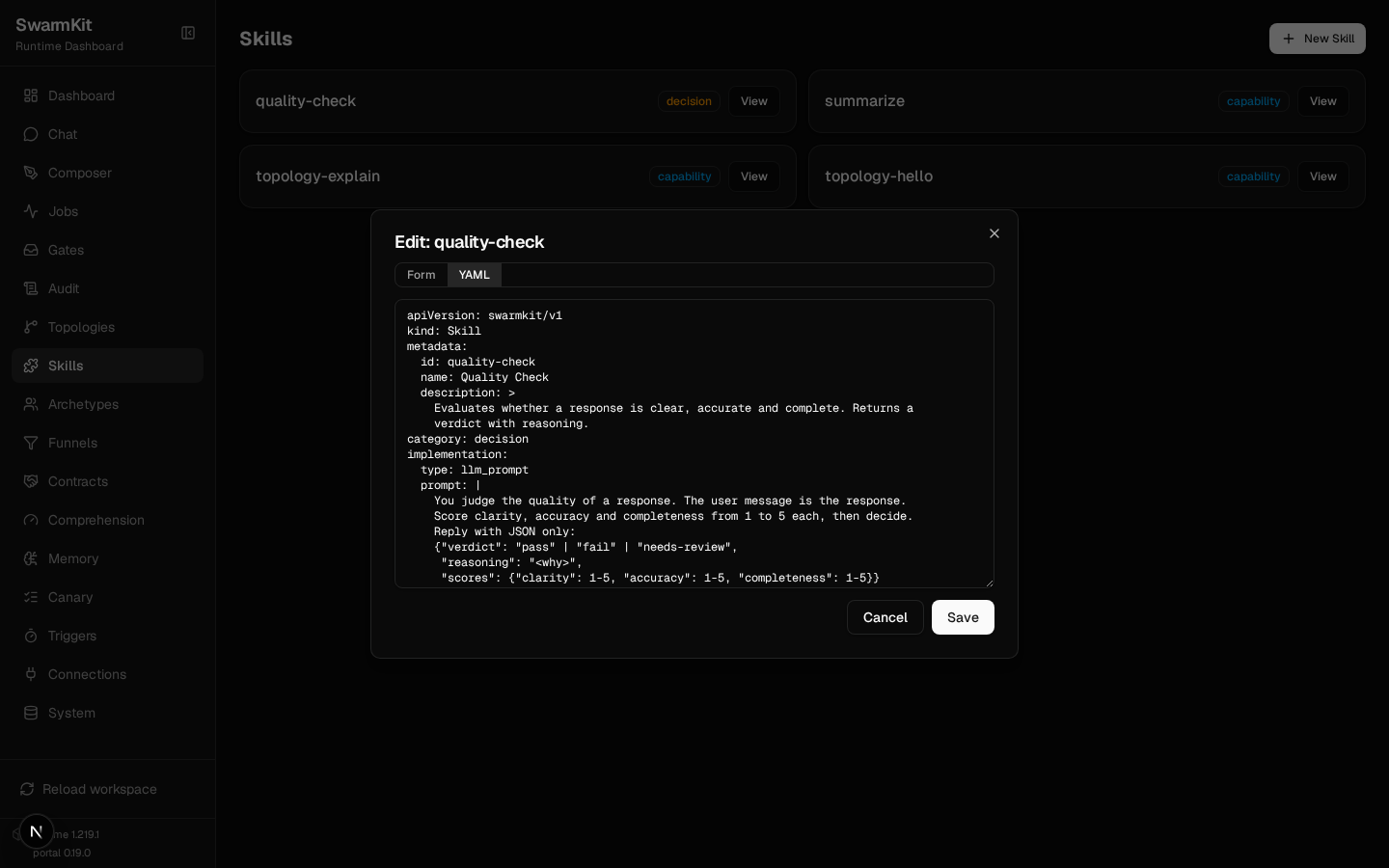The width and height of the screenshot is (1389, 868).
Task: Create a New Skill
Action: (x=1318, y=39)
